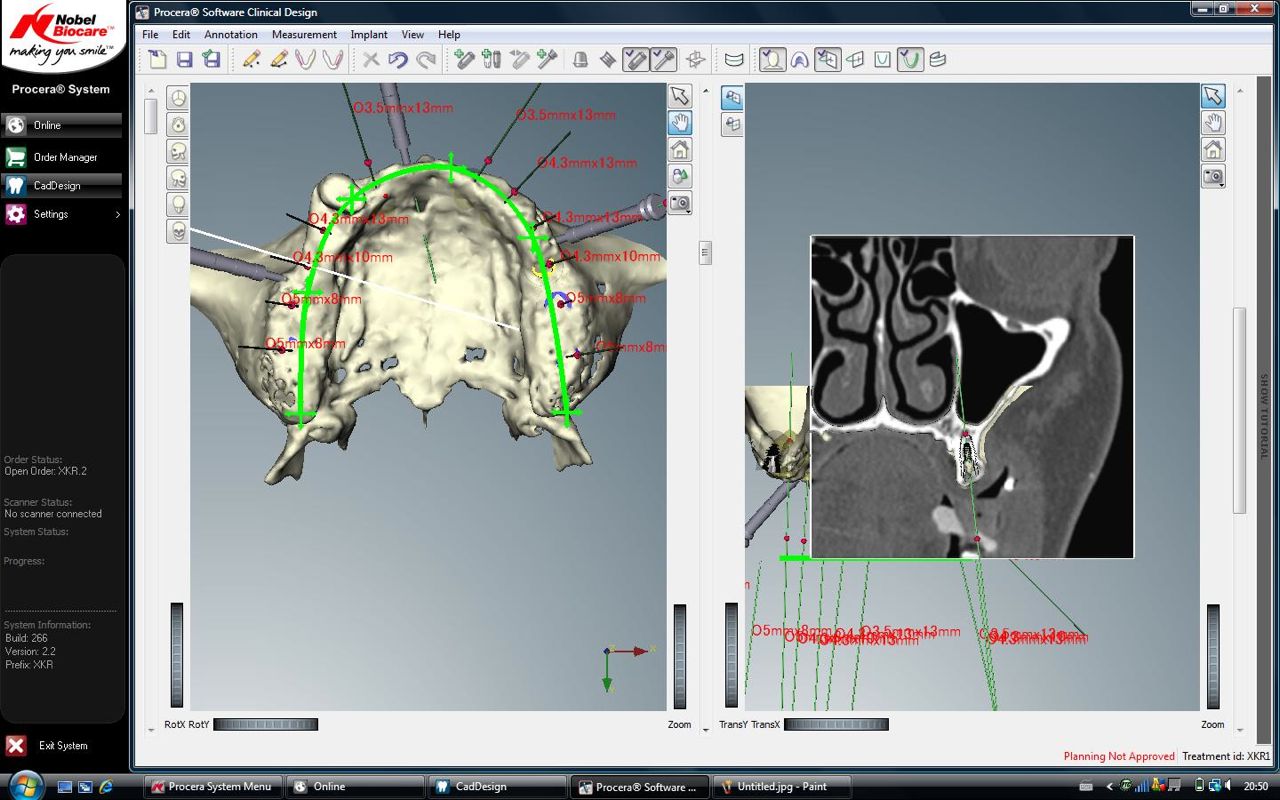Viewport: 1280px width, 800px height.
Task: Click the RotX RotY horizontal slider
Action: [266, 724]
